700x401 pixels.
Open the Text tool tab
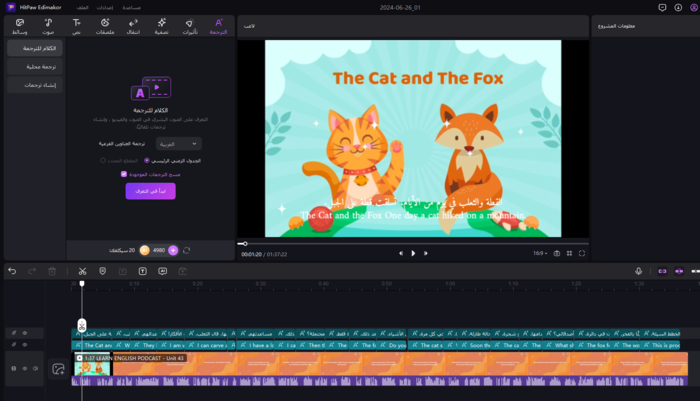pos(76,25)
